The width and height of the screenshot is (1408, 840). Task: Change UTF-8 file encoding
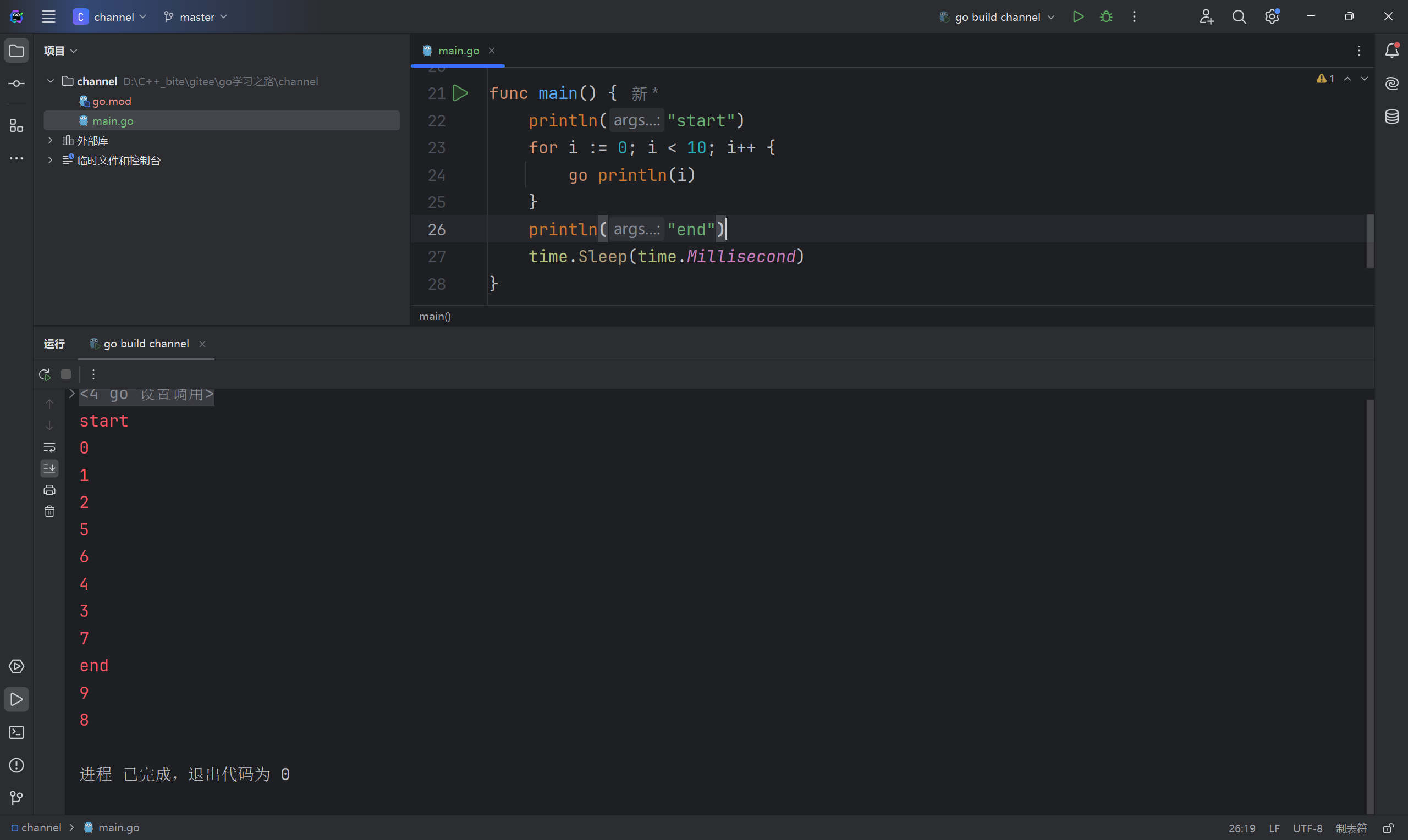pos(1307,828)
